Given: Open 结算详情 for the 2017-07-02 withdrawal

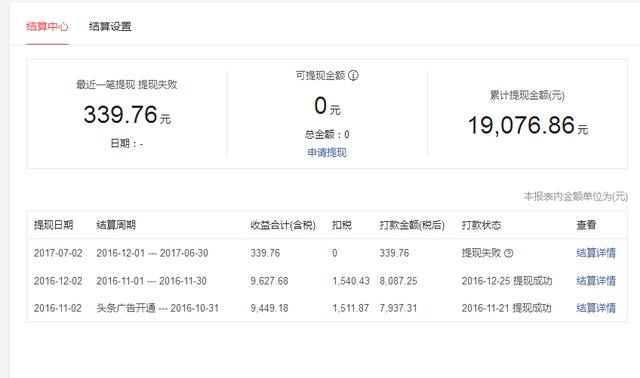Looking at the screenshot, I should pos(596,253).
